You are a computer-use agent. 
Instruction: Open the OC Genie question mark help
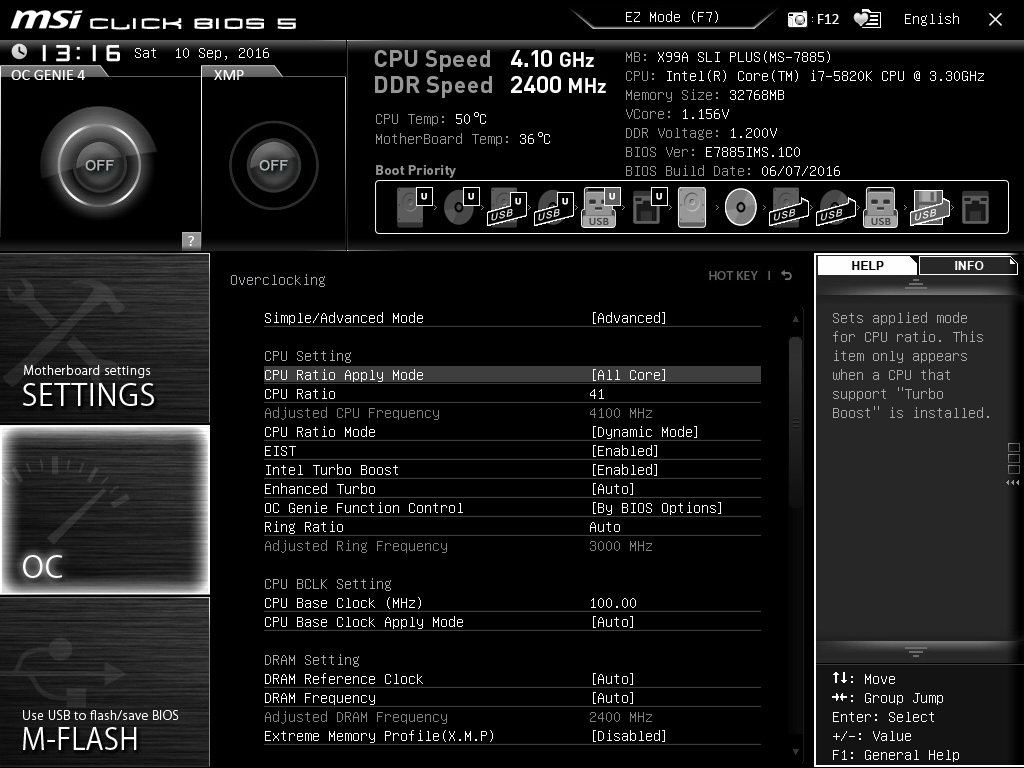[x=191, y=240]
